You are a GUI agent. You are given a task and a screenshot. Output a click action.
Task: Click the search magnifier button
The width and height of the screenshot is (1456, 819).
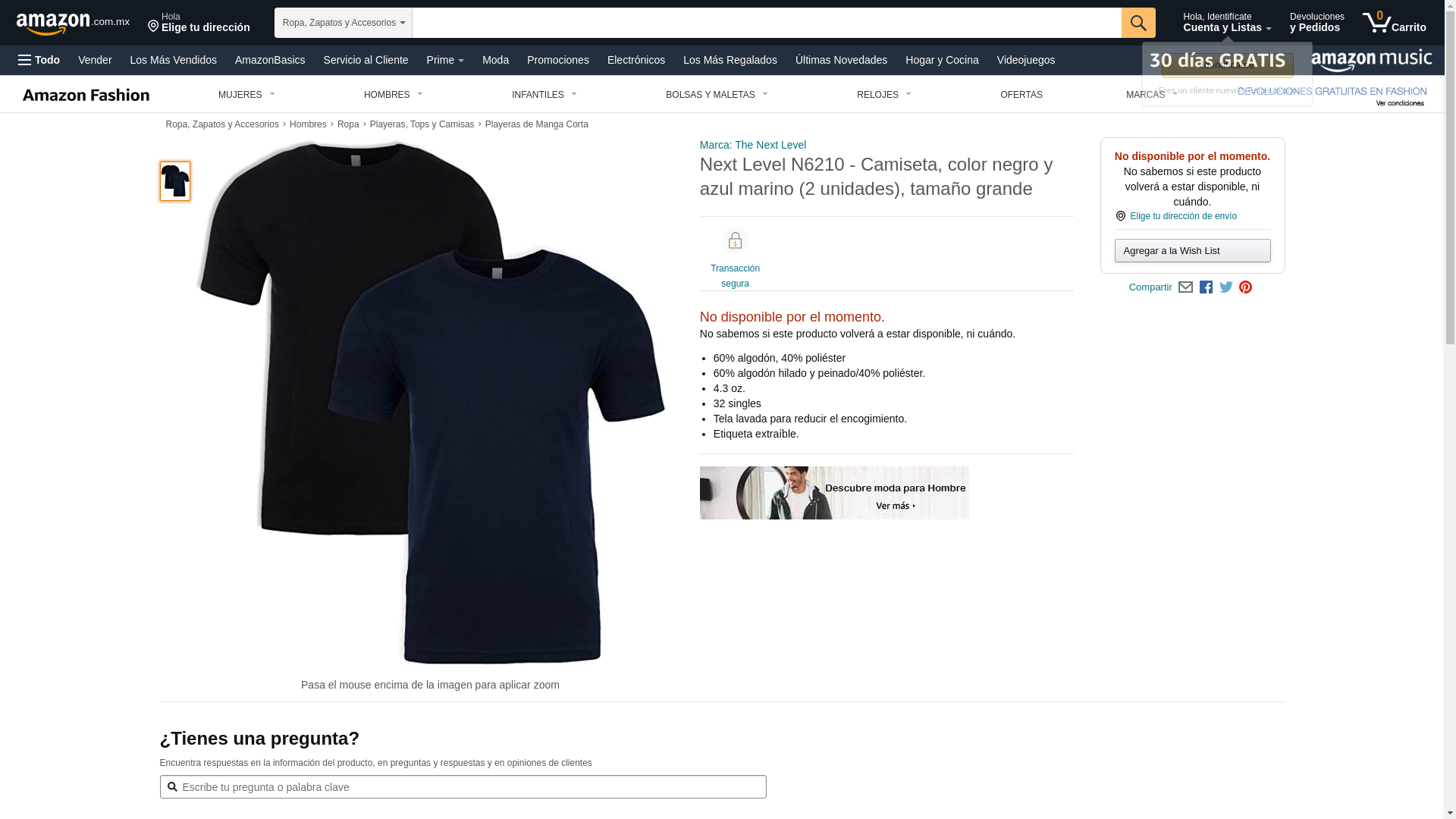coord(1138,23)
